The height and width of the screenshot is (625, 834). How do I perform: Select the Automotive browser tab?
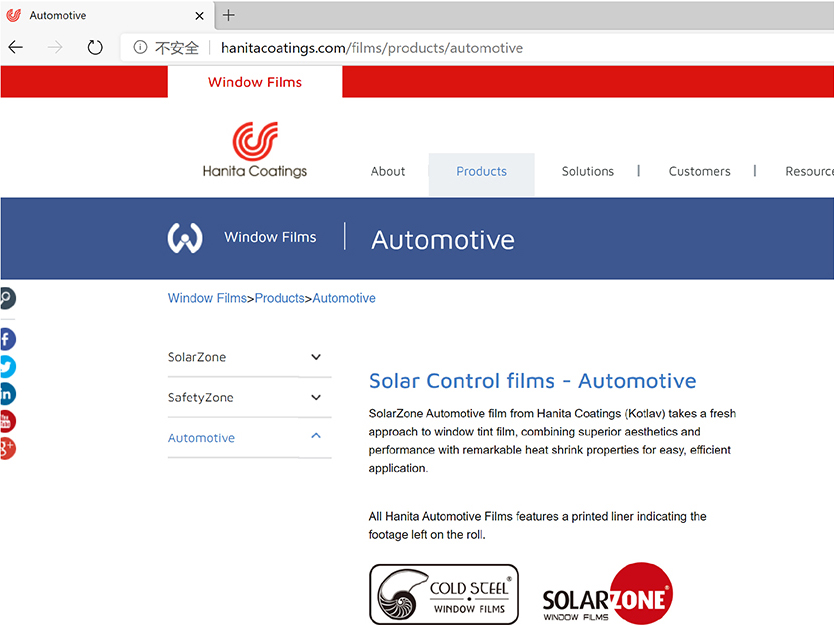pyautogui.click(x=106, y=15)
